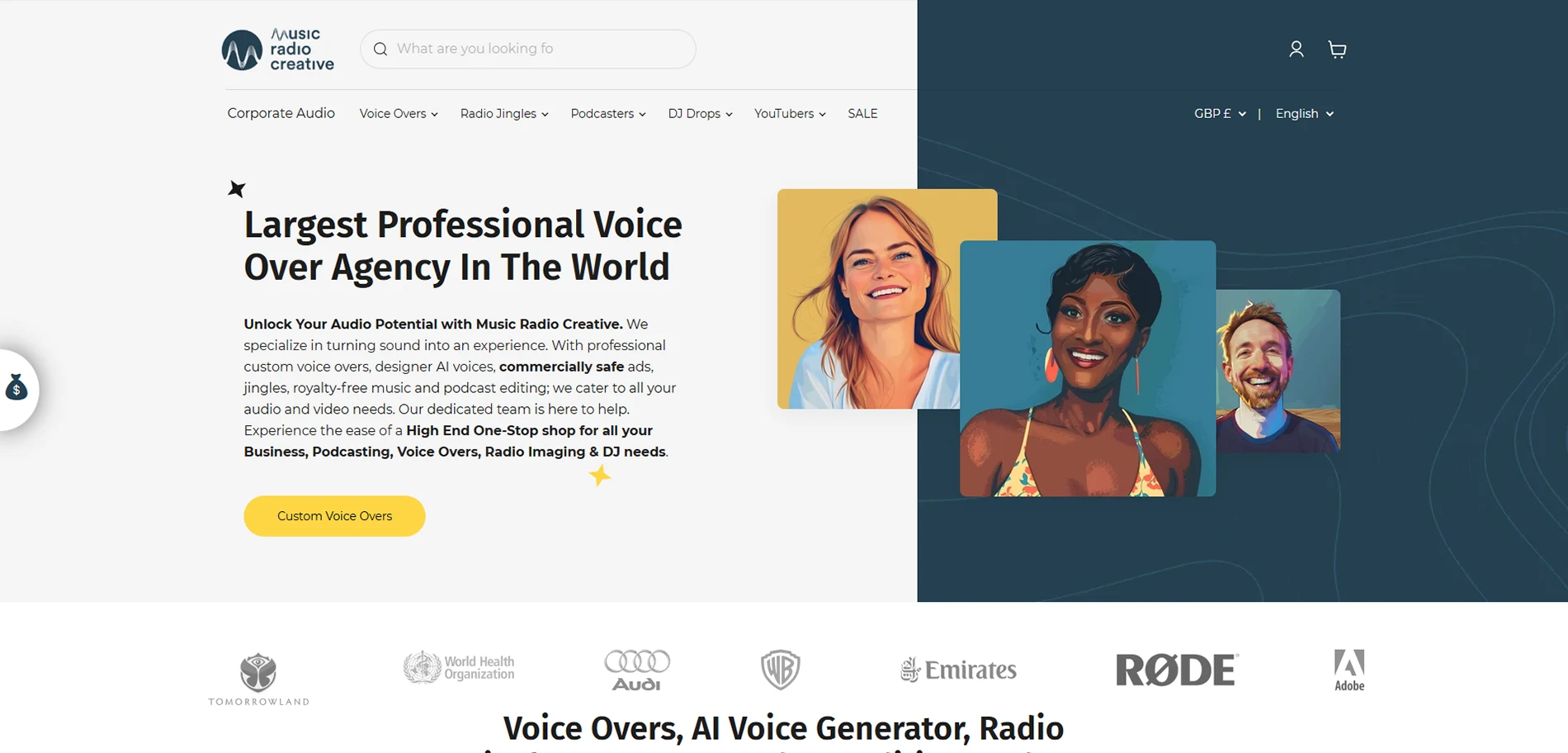This screenshot has height=753, width=1568.
Task: Click the Custom Voice Overs button
Action: click(x=334, y=515)
